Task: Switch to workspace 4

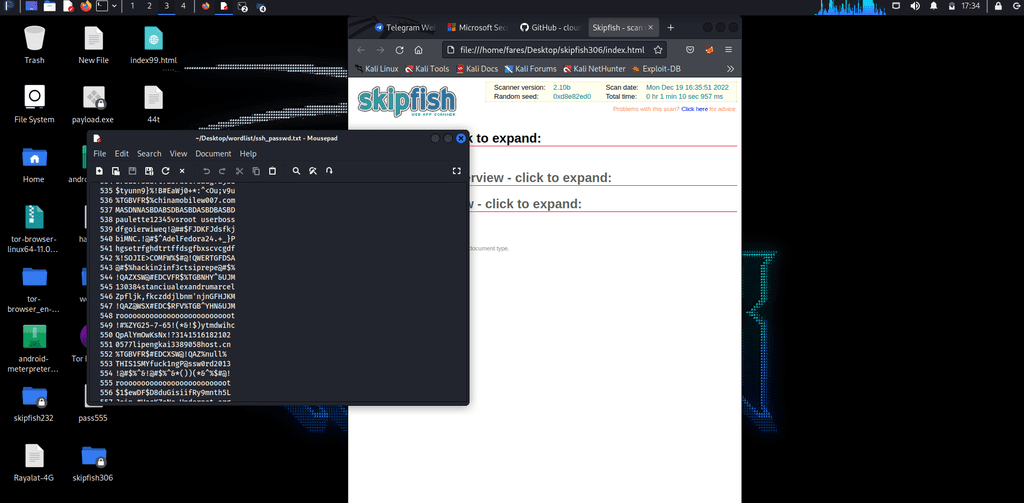Action: [183, 6]
